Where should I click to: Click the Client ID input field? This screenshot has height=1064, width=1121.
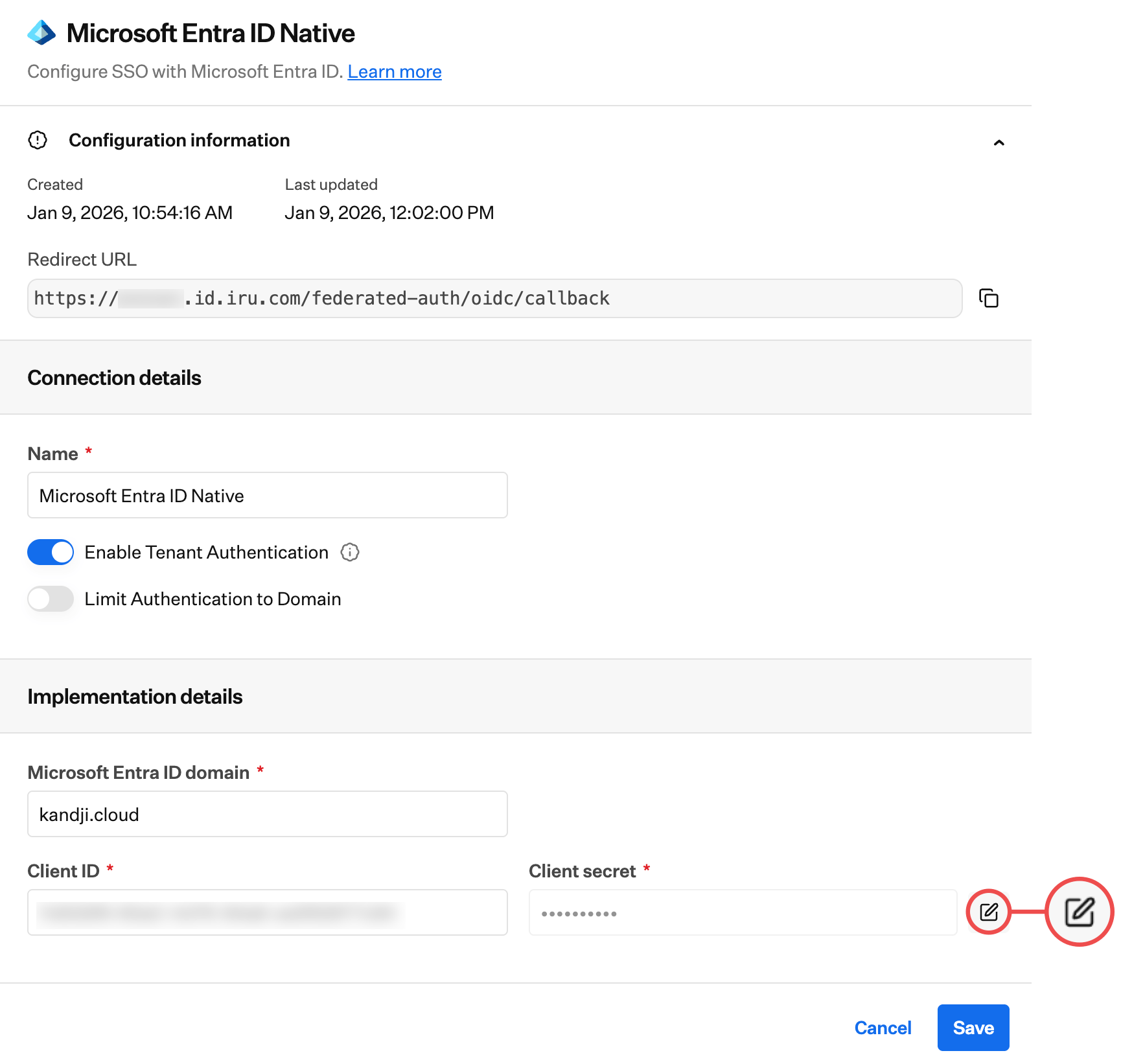(x=268, y=912)
